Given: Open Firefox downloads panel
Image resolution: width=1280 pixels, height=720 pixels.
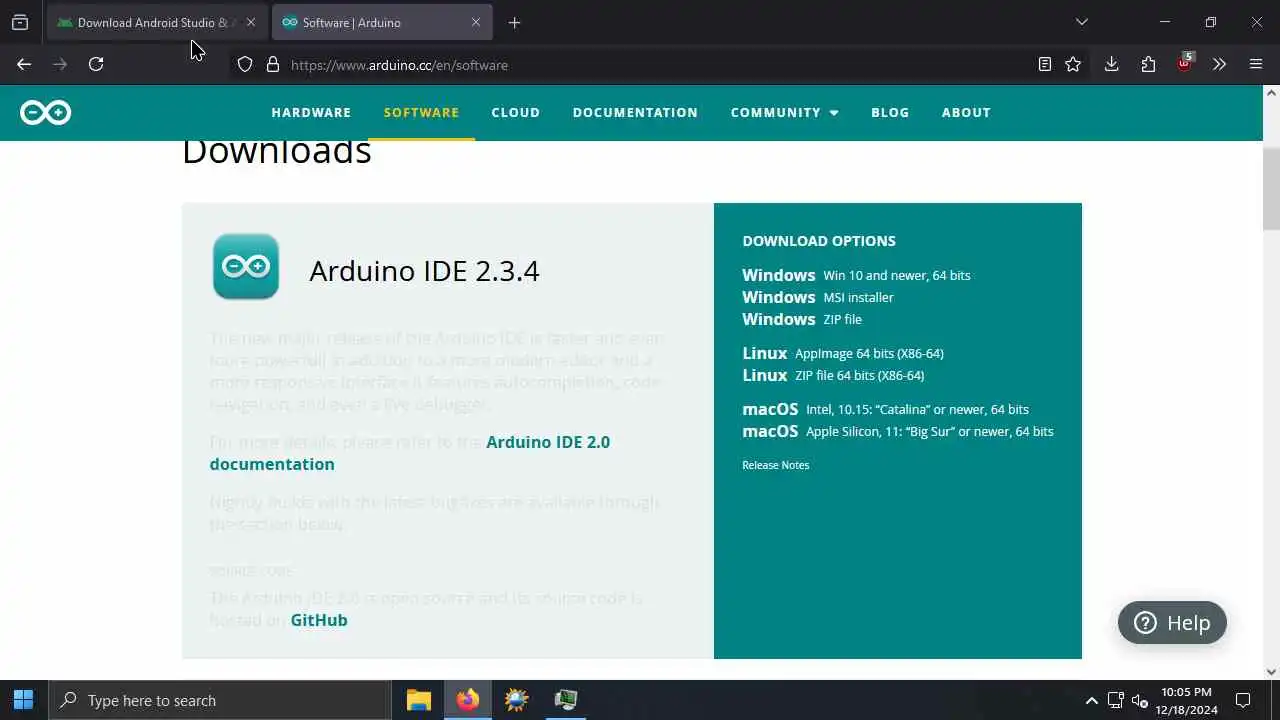Looking at the screenshot, I should click(x=1111, y=64).
